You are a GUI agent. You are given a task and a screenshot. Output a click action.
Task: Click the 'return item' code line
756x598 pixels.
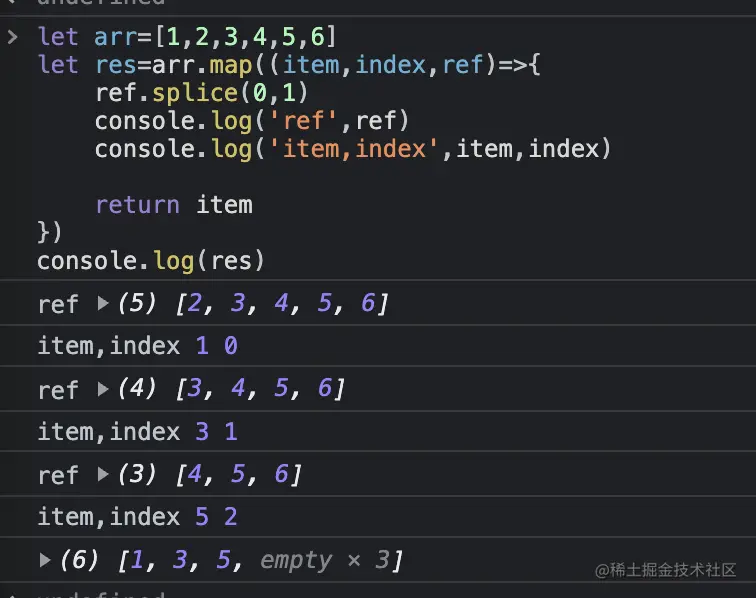pos(174,204)
